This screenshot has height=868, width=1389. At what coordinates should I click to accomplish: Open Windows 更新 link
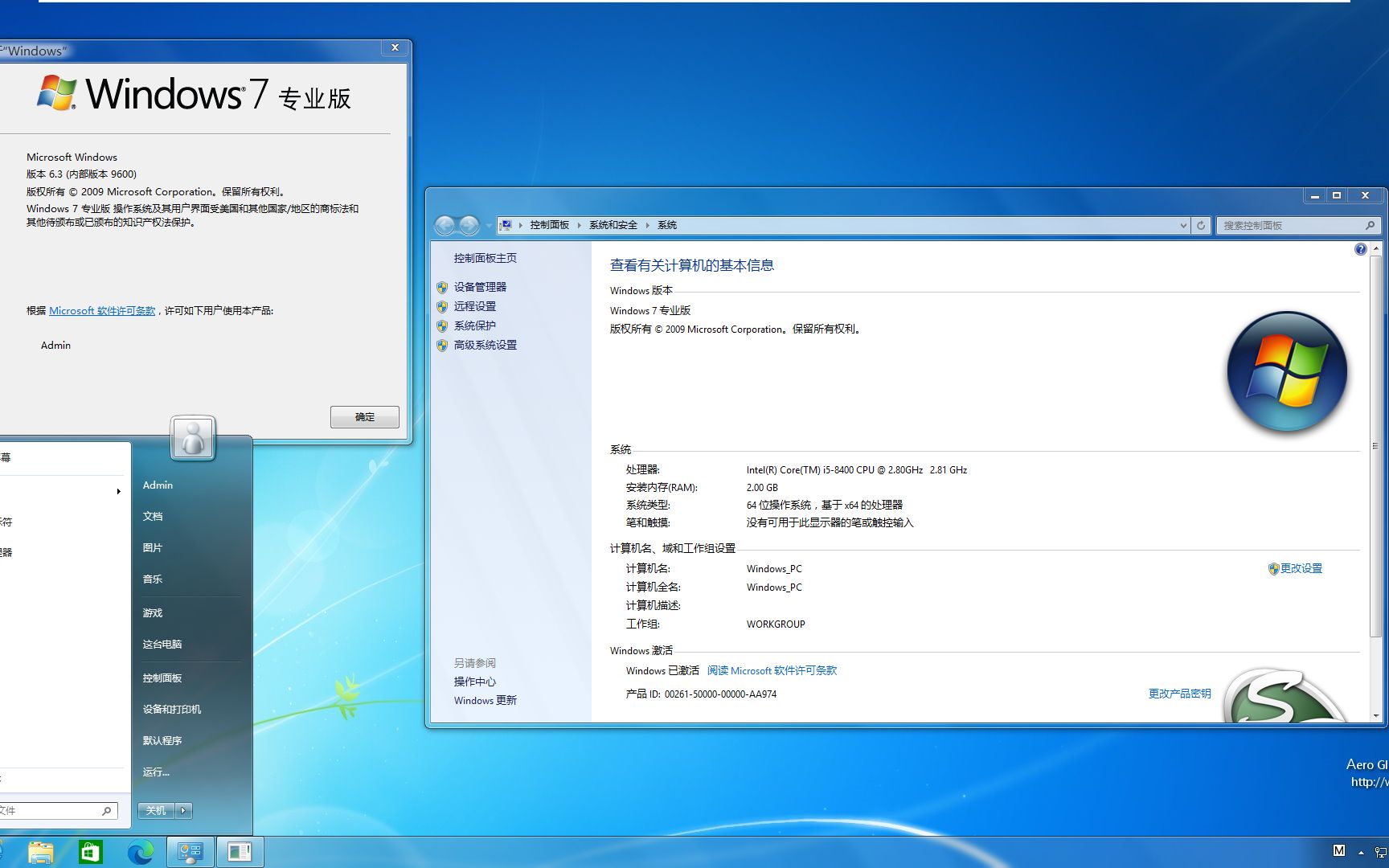486,700
